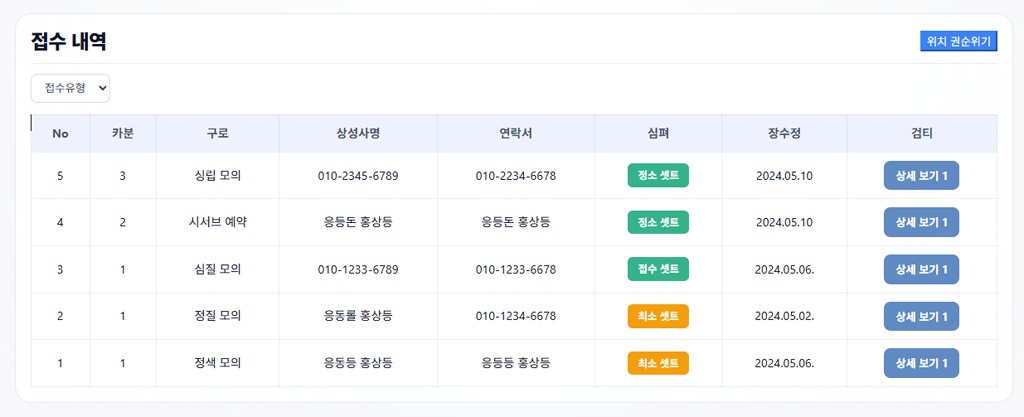Click the No column header
Screen dimensions: 1024x417
pos(60,134)
